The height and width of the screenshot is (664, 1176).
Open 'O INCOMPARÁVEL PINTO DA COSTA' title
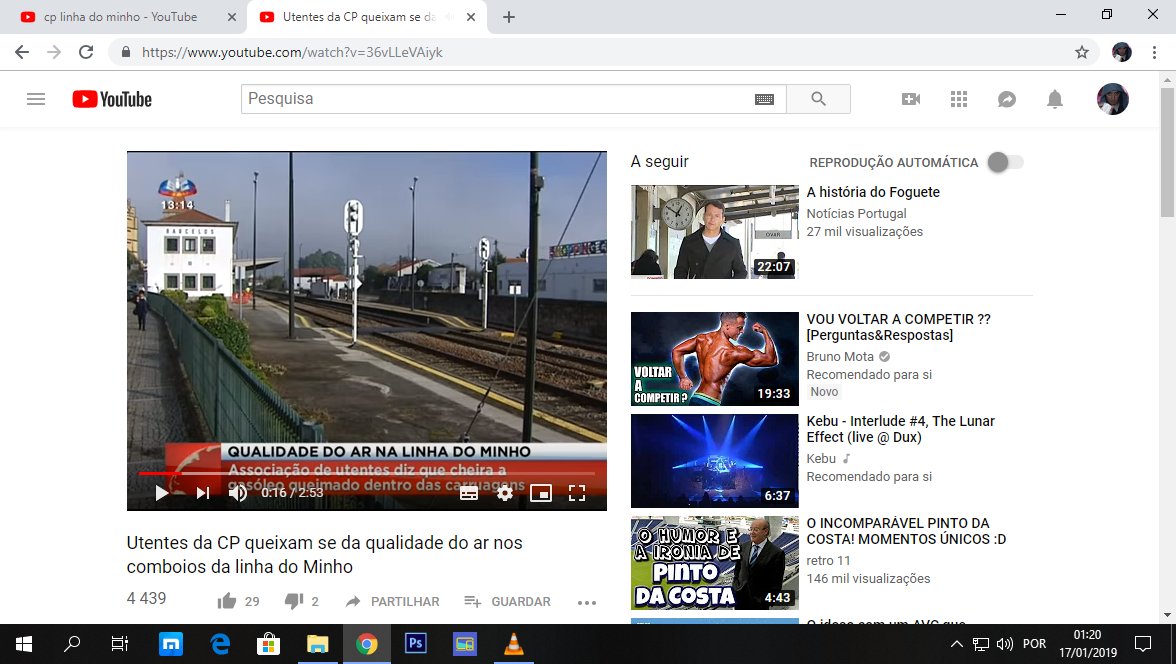click(906, 531)
